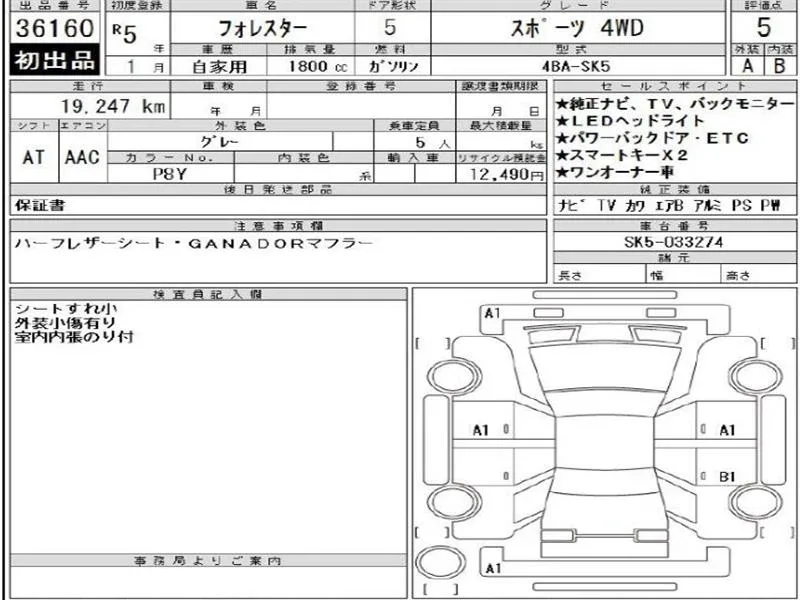800x600 pixels.
Task: Click the model code 4BA-SK5
Action: pos(577,66)
